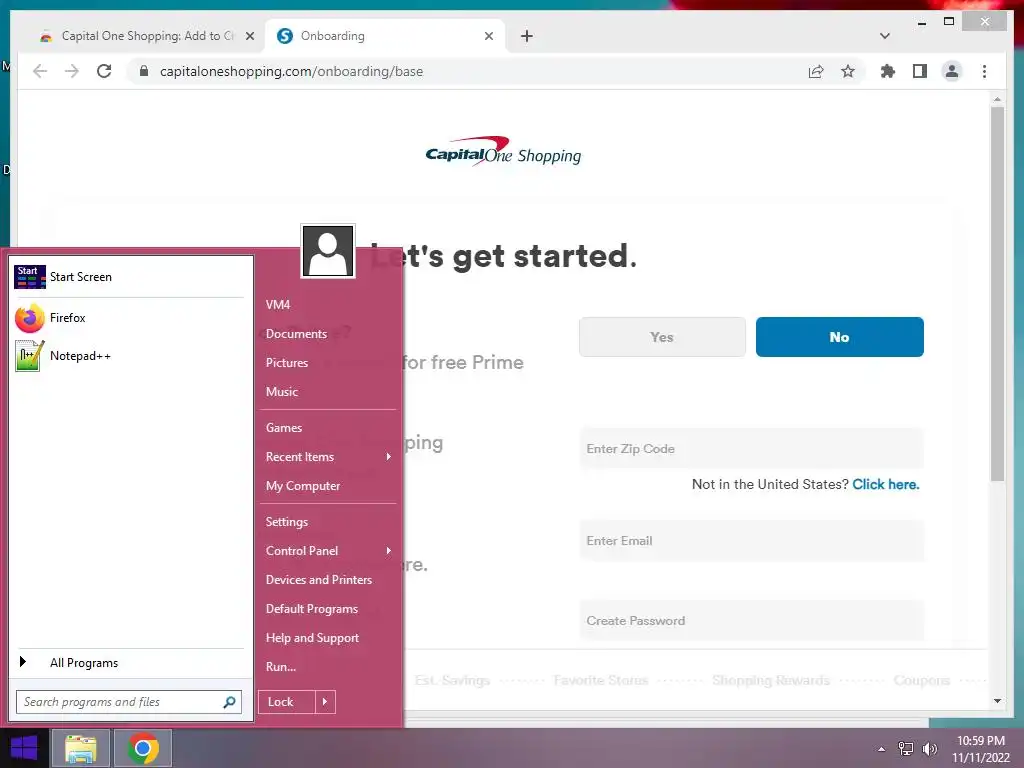Click the search magnifier icon
This screenshot has width=1024, height=768.
pyautogui.click(x=229, y=702)
